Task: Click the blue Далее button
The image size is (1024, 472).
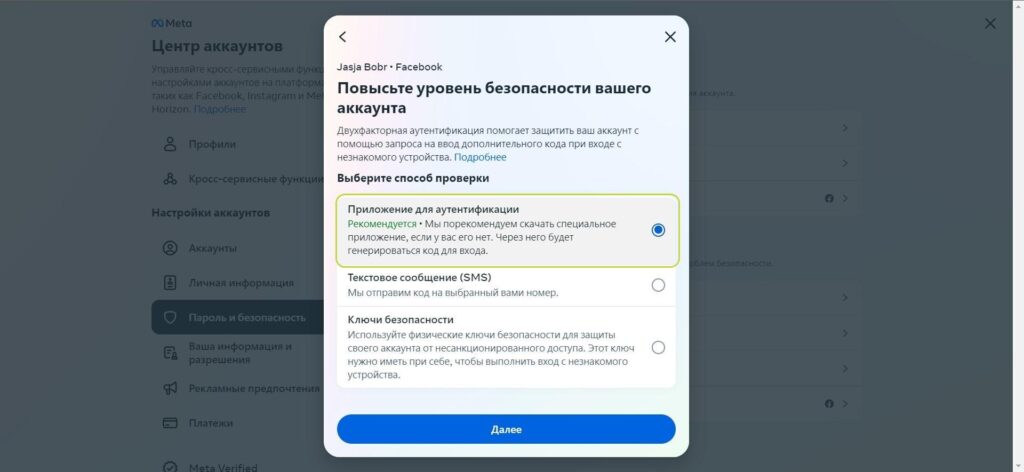Action: click(506, 430)
